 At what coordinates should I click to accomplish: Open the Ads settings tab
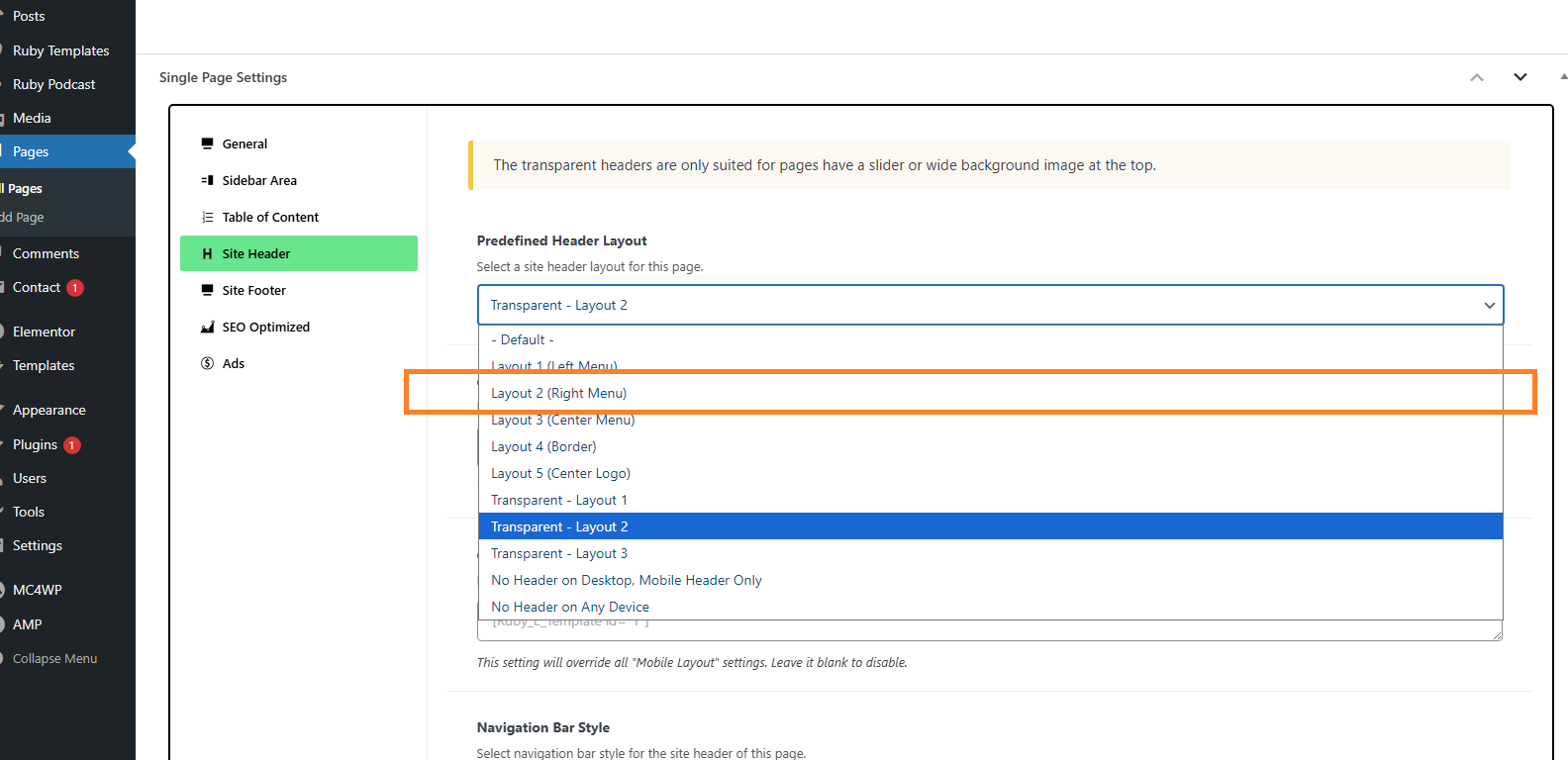click(299, 363)
